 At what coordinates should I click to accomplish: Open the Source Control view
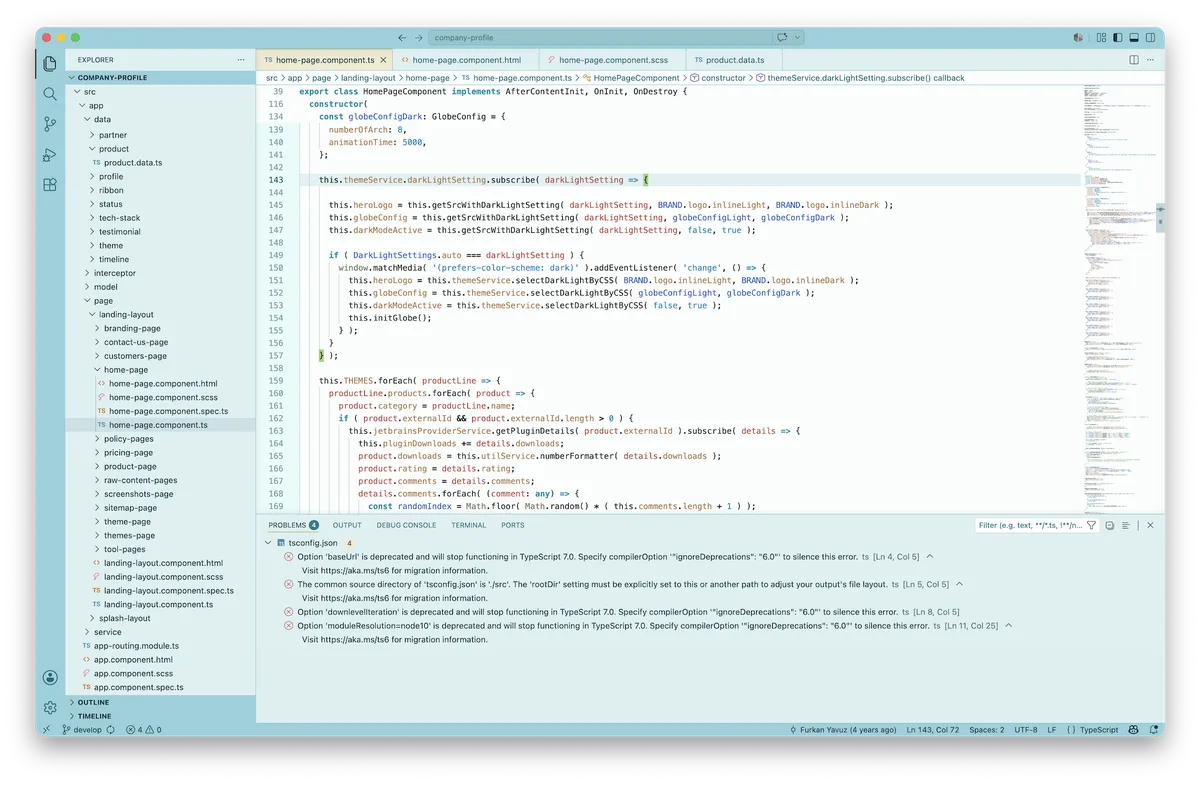click(50, 124)
